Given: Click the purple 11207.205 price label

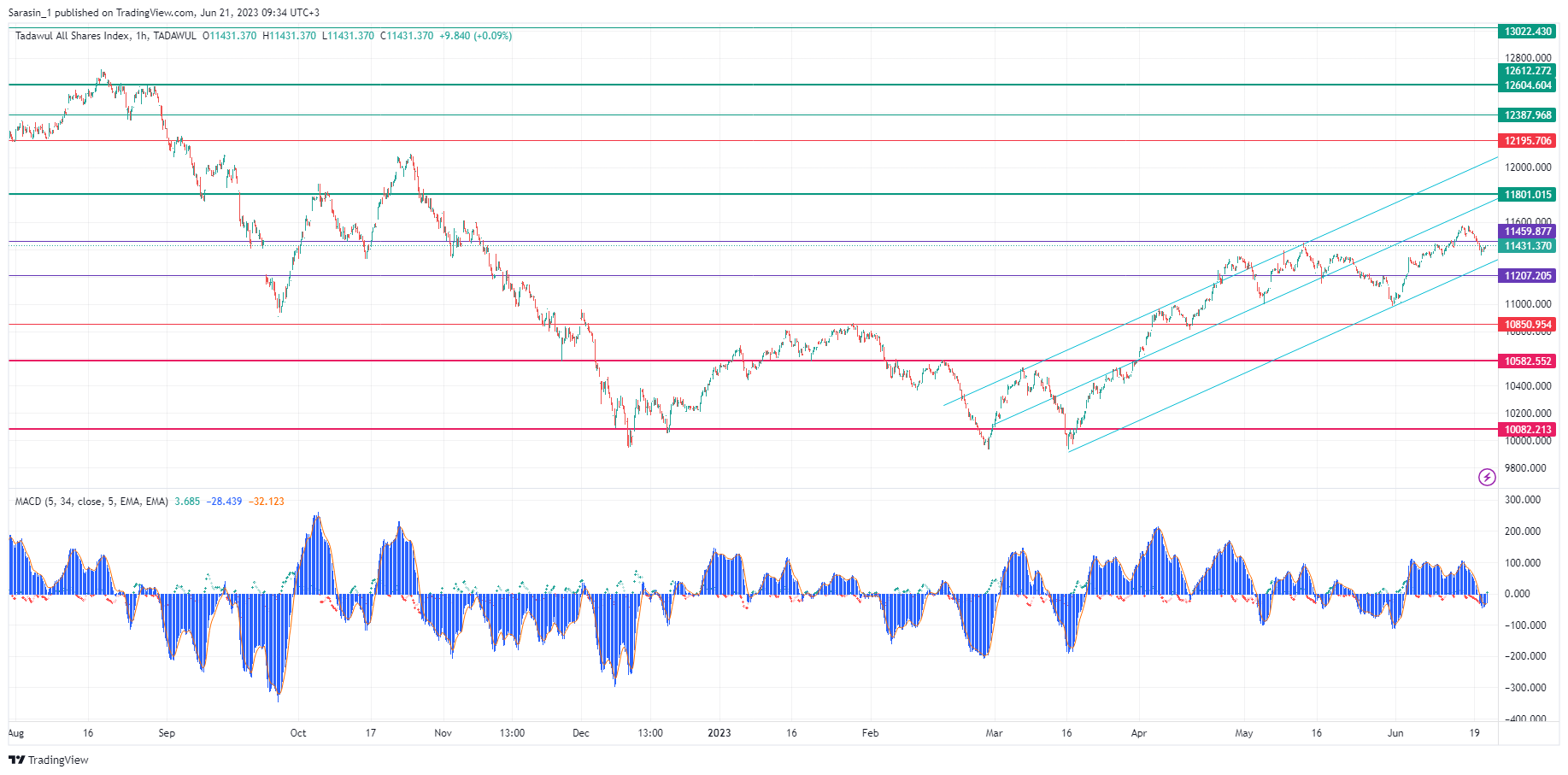Looking at the screenshot, I should coord(1528,276).
